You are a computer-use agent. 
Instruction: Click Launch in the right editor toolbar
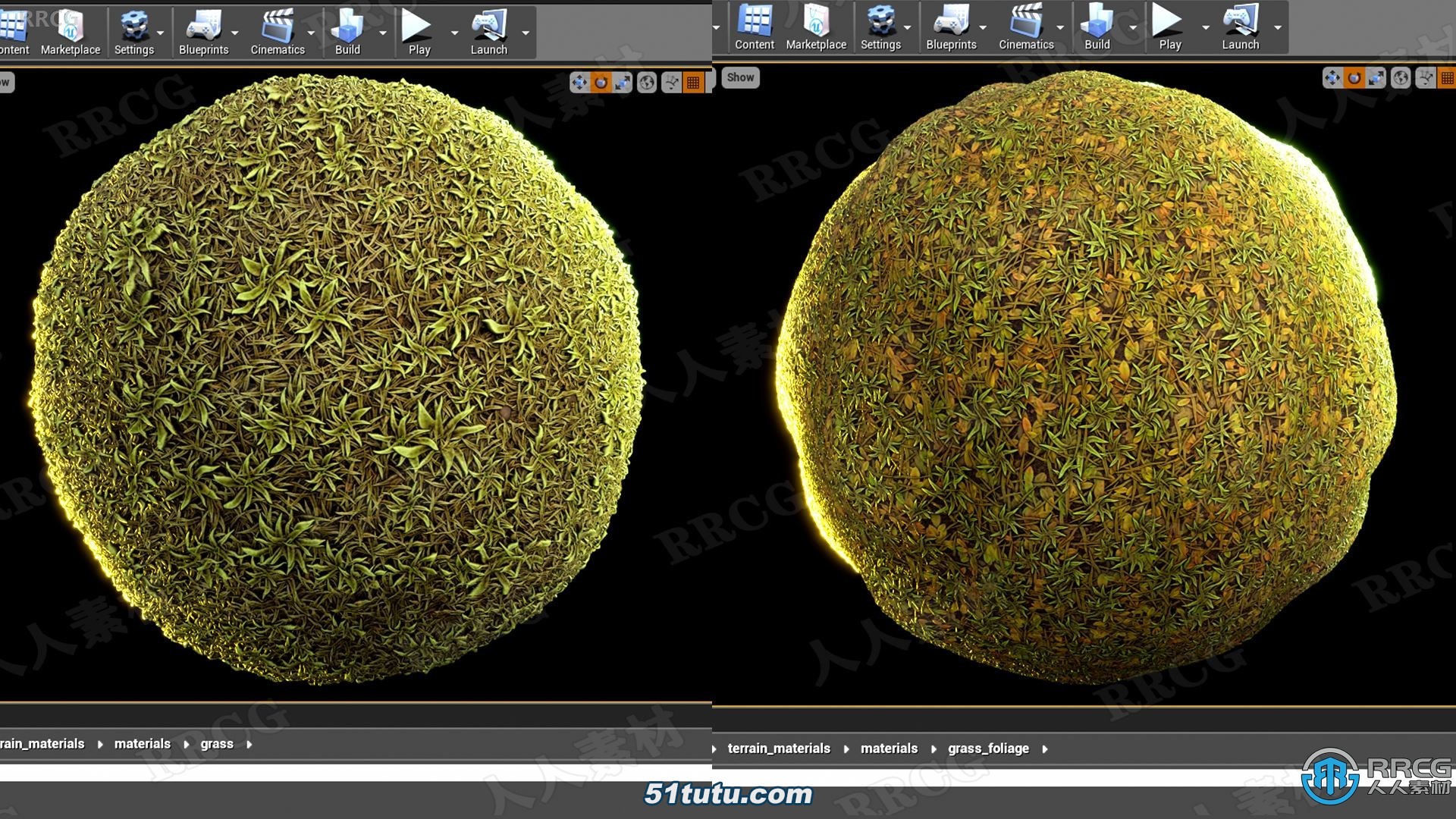pos(1240,28)
